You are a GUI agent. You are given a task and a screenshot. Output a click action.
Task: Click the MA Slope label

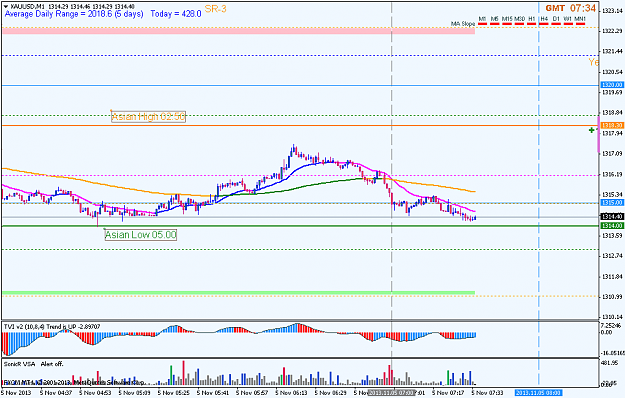463,24
